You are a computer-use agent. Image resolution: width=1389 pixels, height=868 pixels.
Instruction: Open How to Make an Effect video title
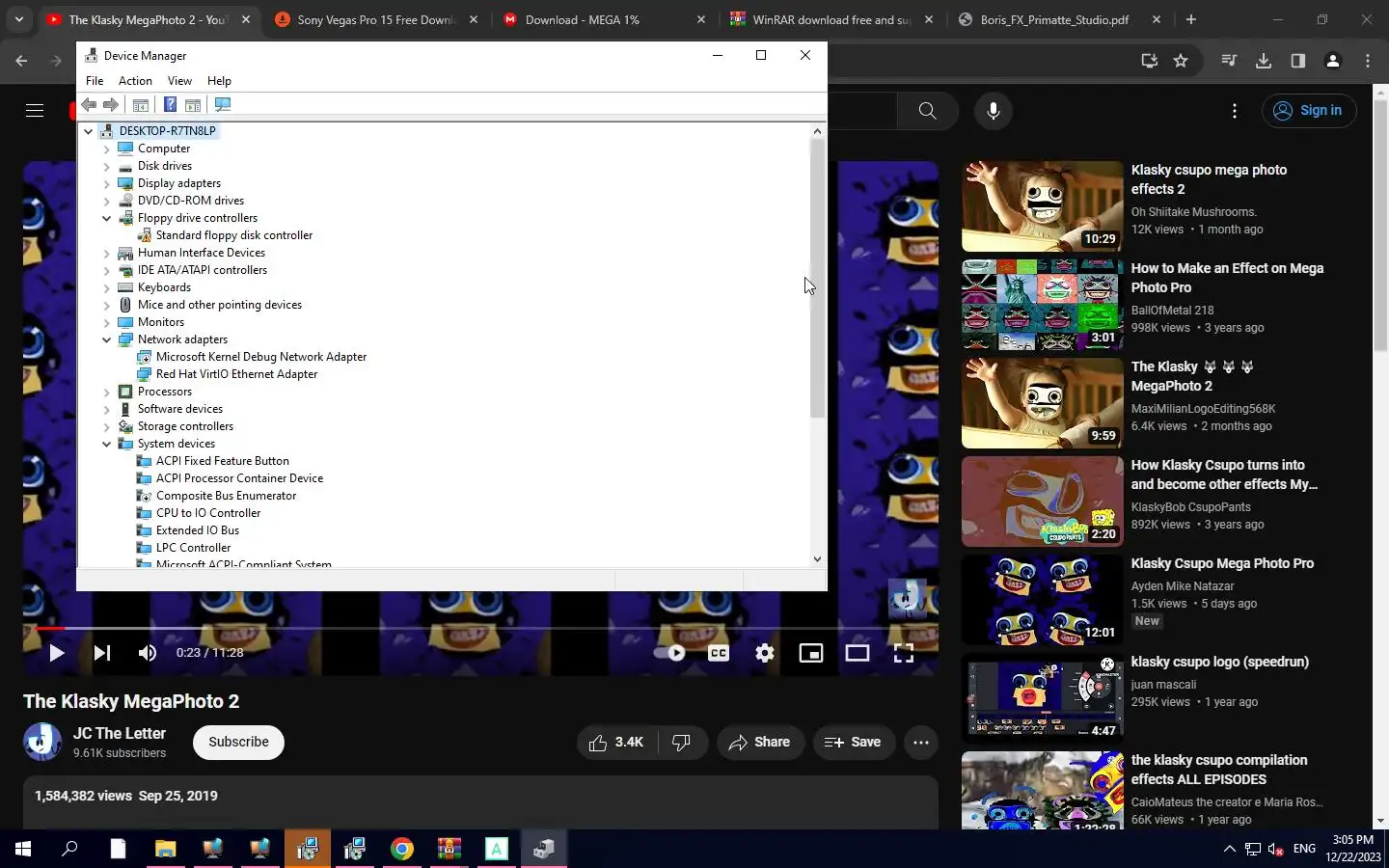click(1227, 278)
